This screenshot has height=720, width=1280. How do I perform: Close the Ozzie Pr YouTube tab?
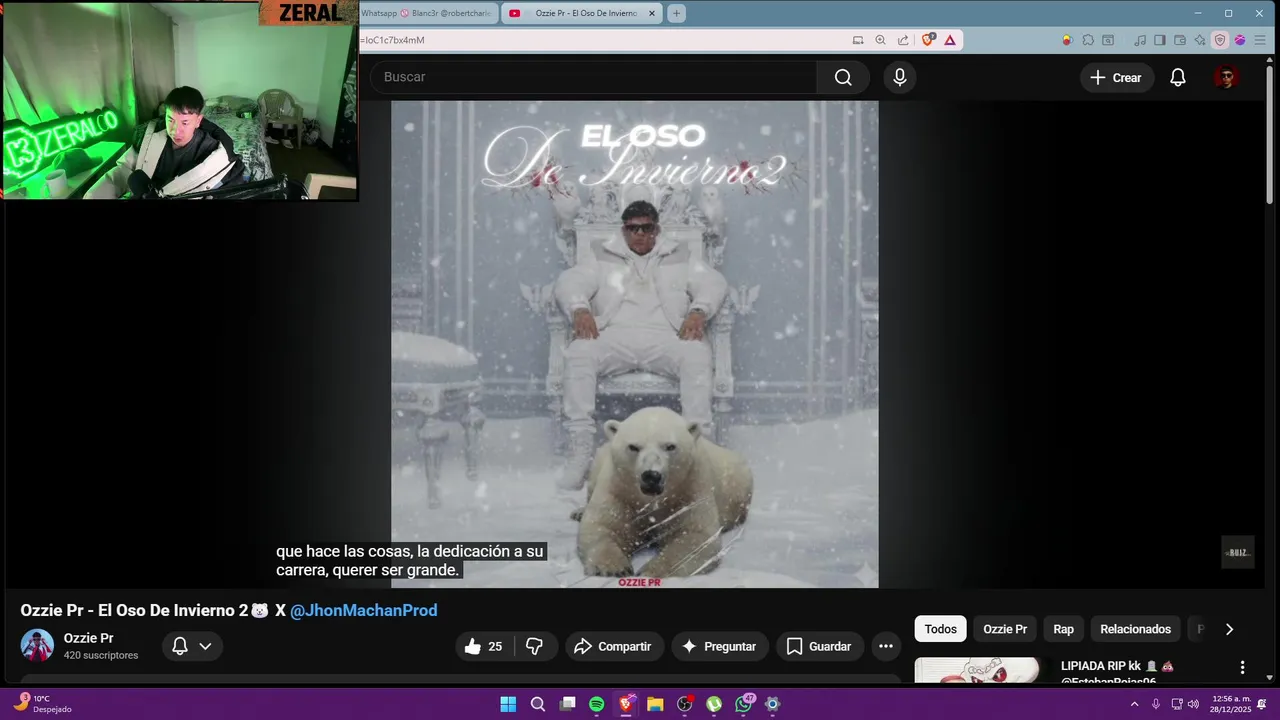coord(652,13)
